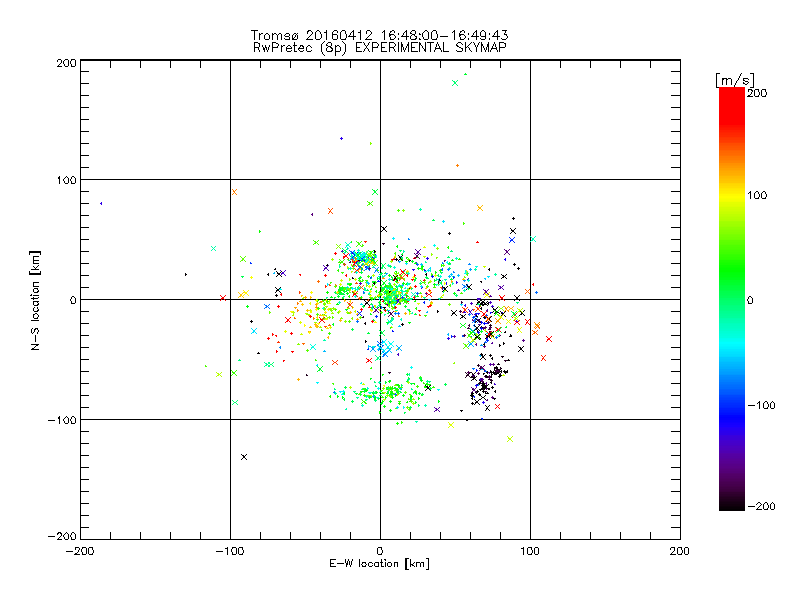Click the x-axis tick label -200
Viewport: 800px width, 600px height.
pyautogui.click(x=80, y=551)
